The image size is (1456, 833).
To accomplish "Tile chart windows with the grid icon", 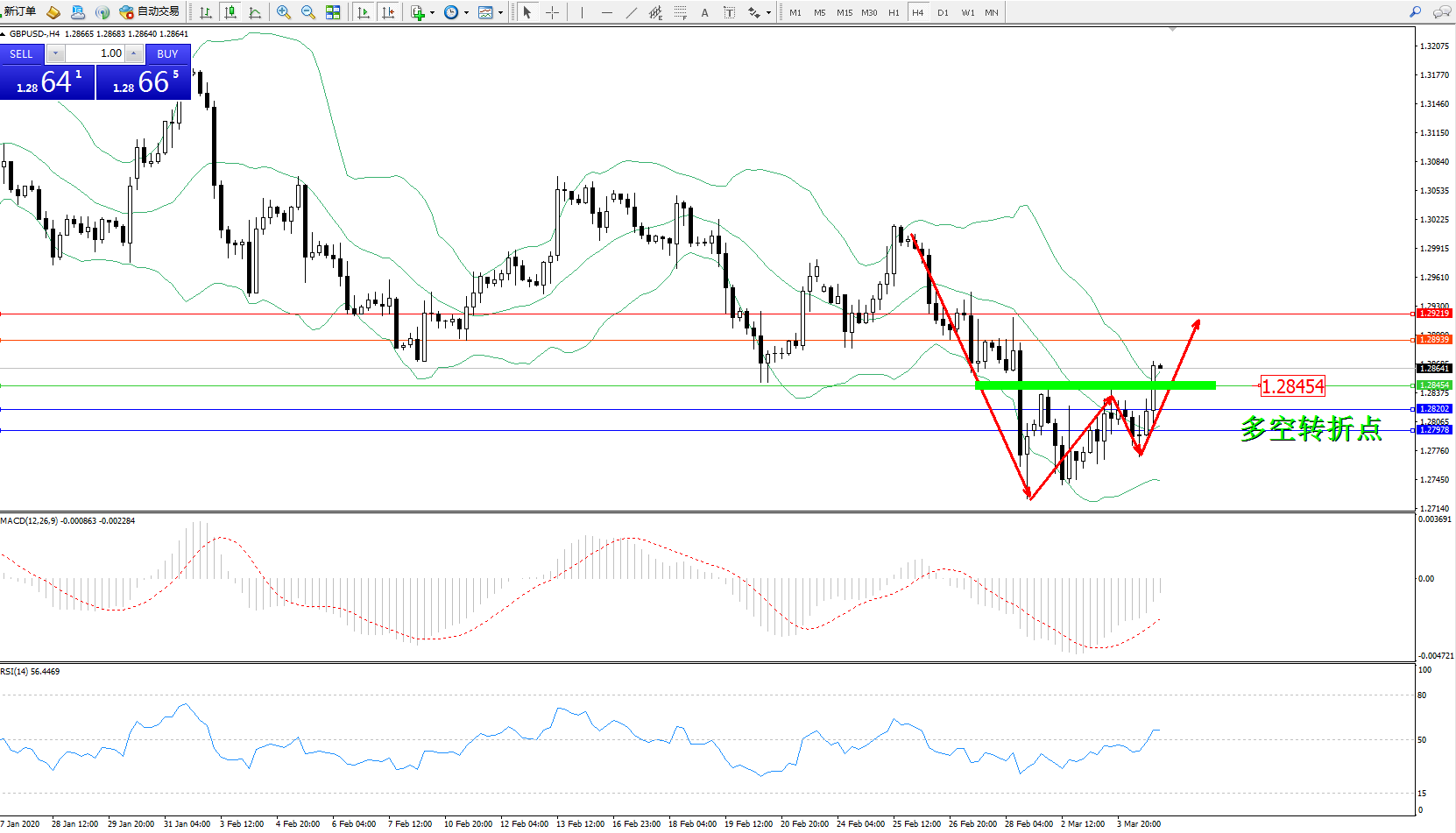I will pos(333,12).
